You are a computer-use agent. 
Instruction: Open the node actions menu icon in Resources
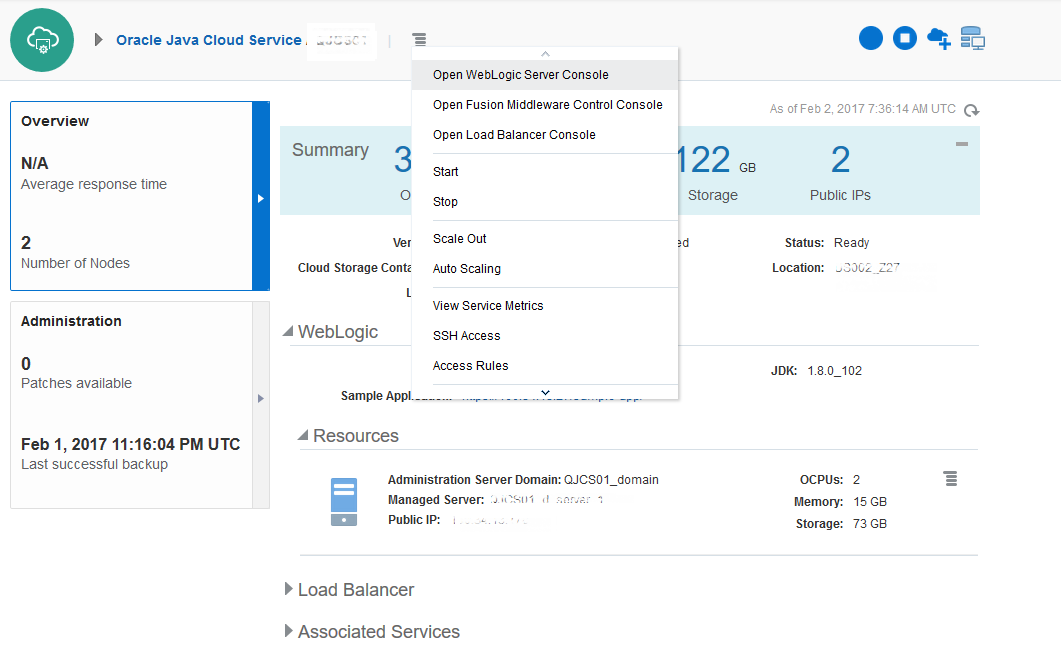point(951,479)
